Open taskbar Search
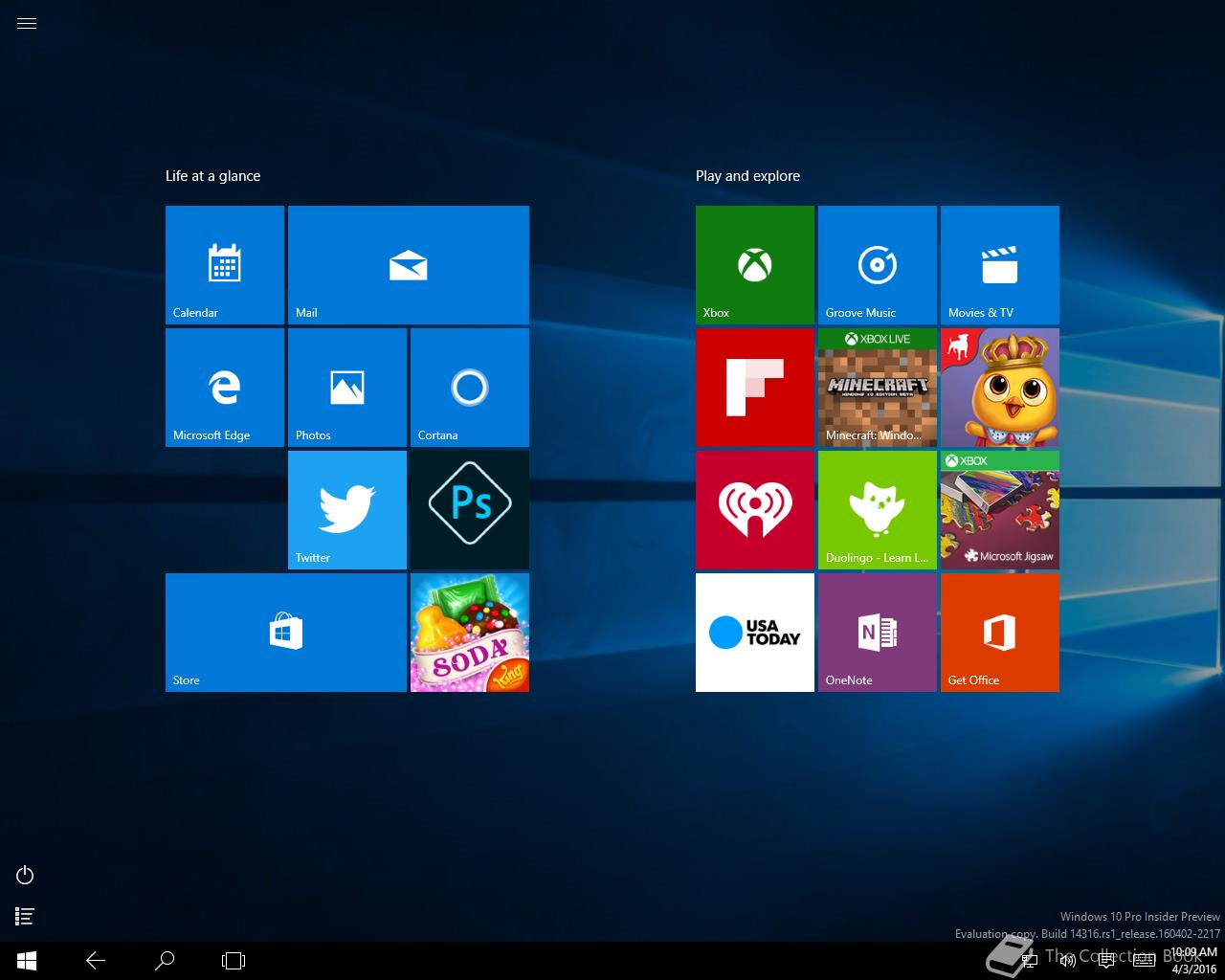Viewport: 1225px width, 980px height. click(x=165, y=961)
